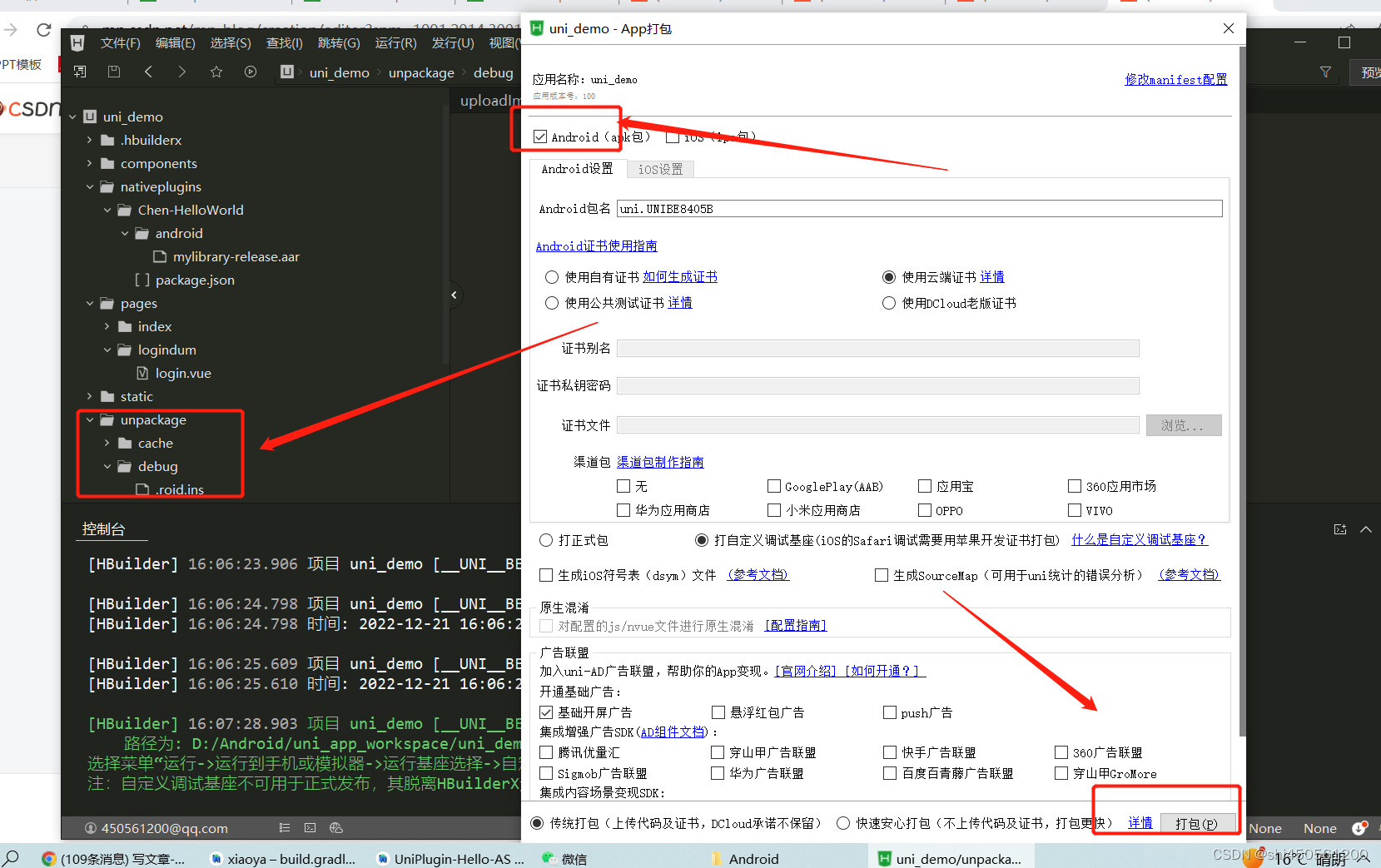Enable the GooglePlay(AAB) channel checkbox

coord(774,486)
